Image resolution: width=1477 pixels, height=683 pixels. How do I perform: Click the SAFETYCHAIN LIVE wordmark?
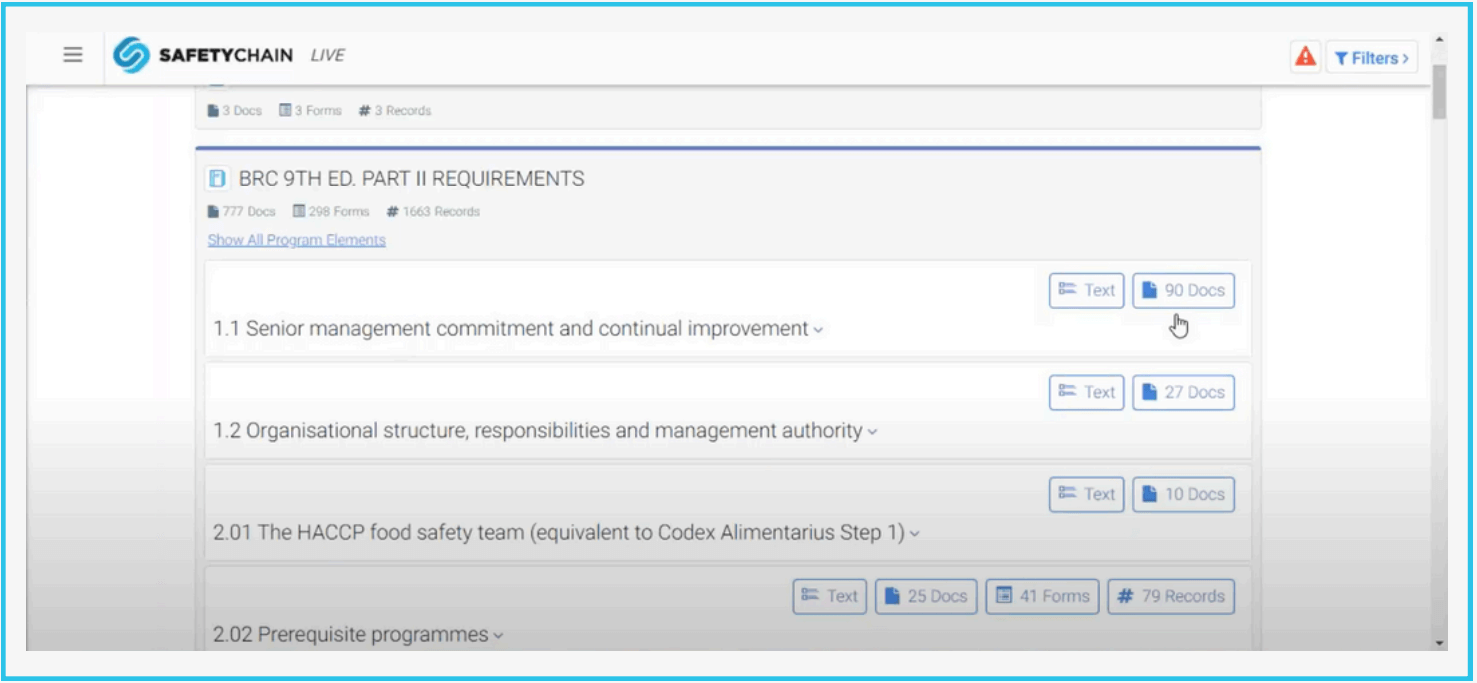tap(252, 55)
